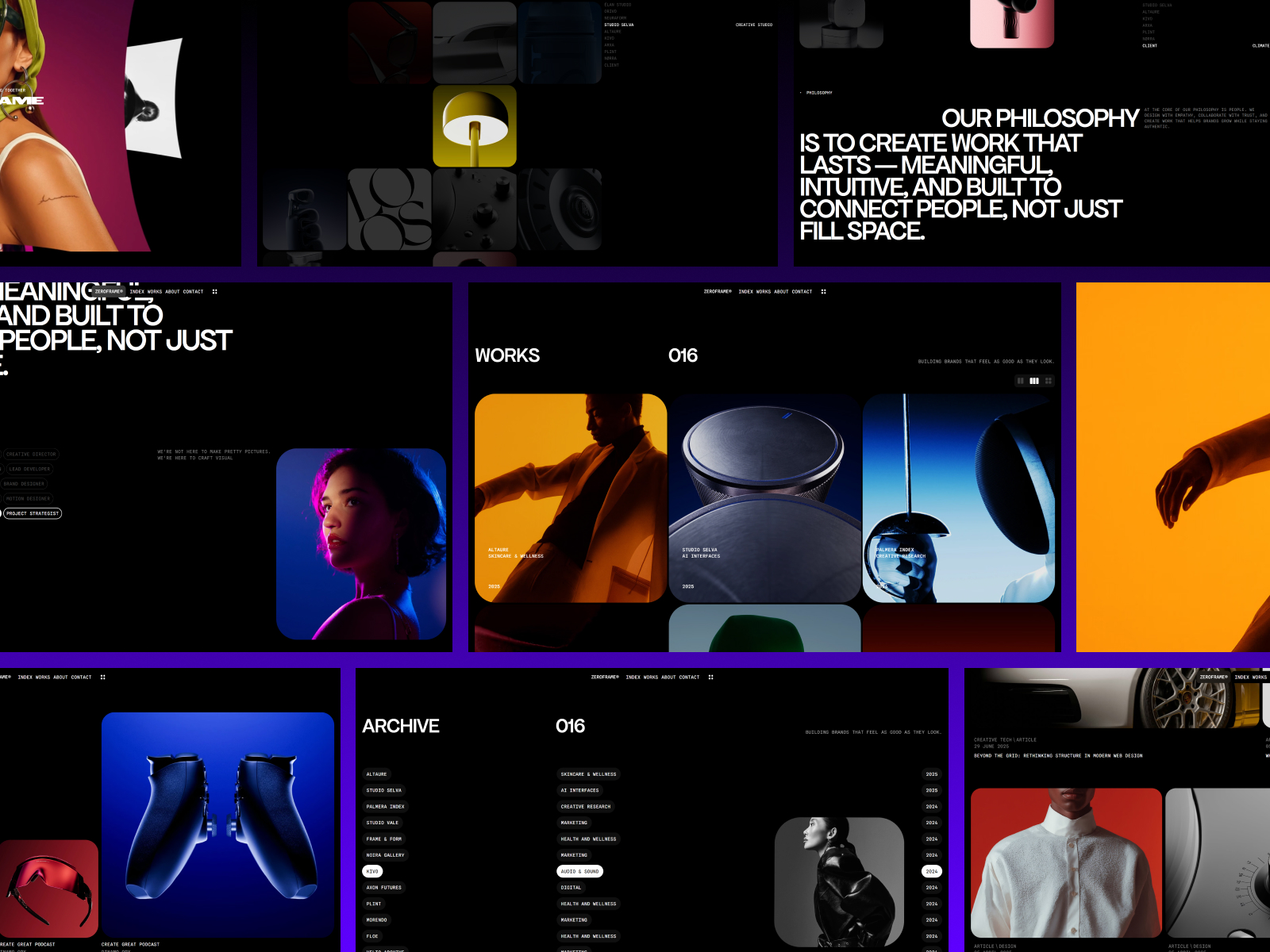Toggle the PROJECT STRATEGIST role tag
The width and height of the screenshot is (1270, 952).
(x=33, y=513)
